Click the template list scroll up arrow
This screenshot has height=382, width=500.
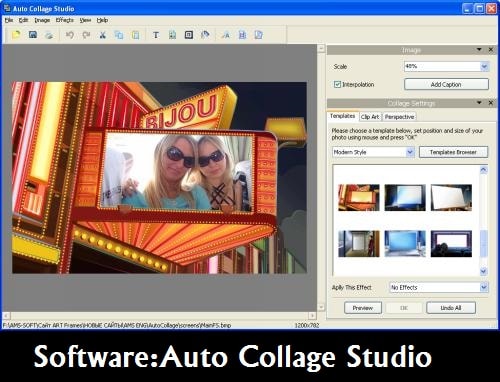(484, 170)
